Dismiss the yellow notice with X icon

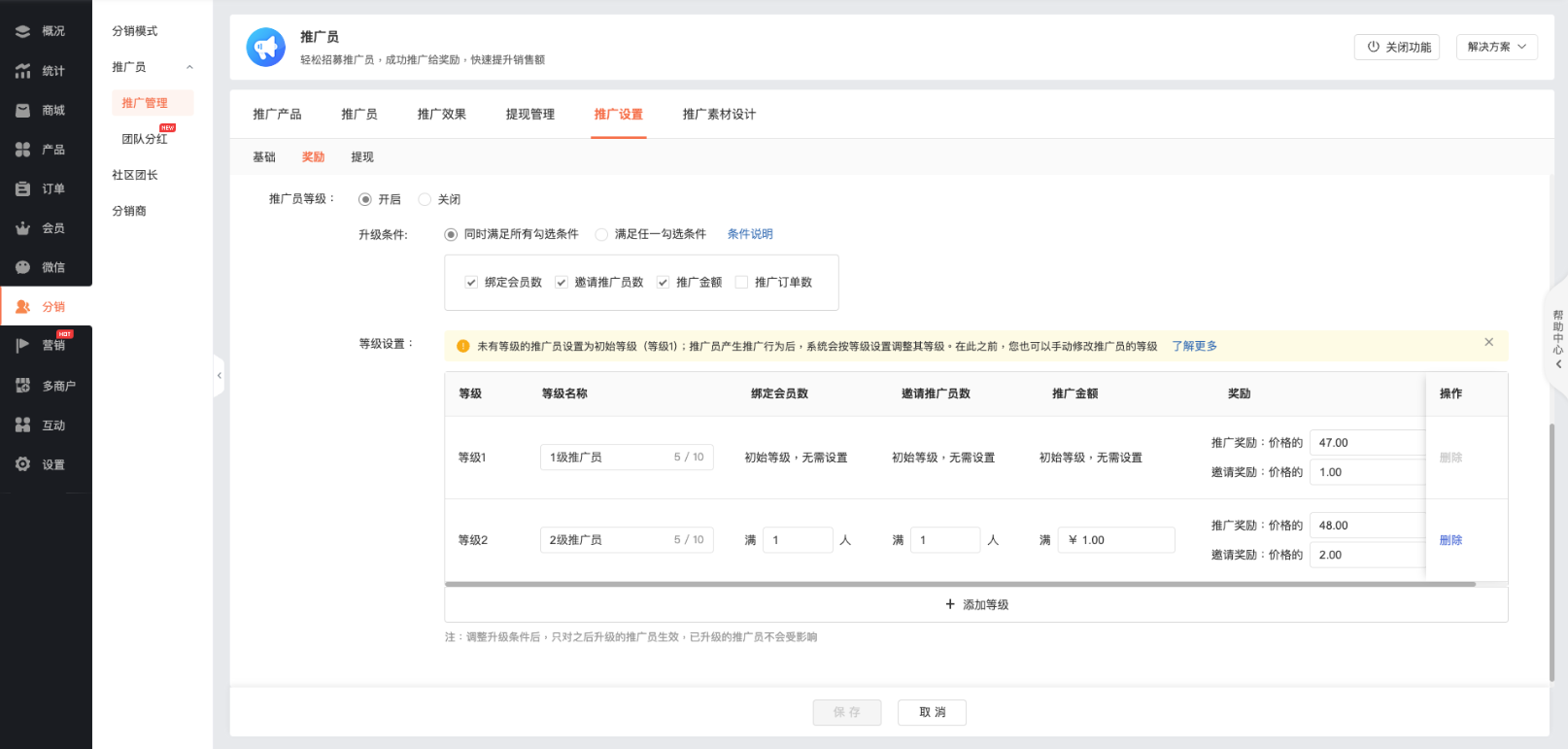1488,342
